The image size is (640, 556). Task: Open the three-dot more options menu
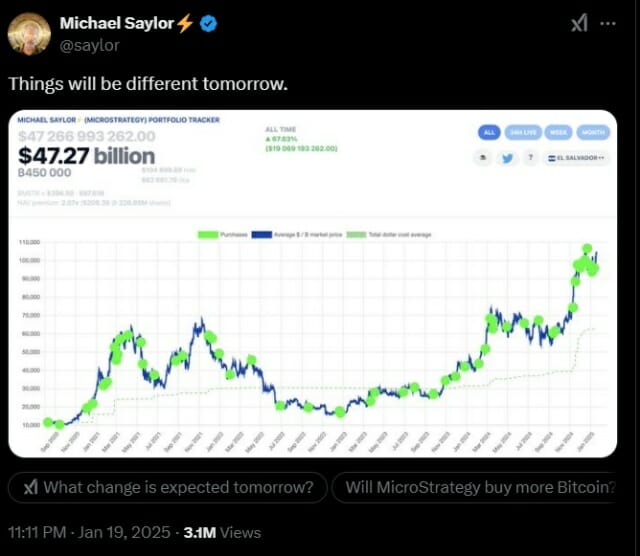click(x=608, y=24)
